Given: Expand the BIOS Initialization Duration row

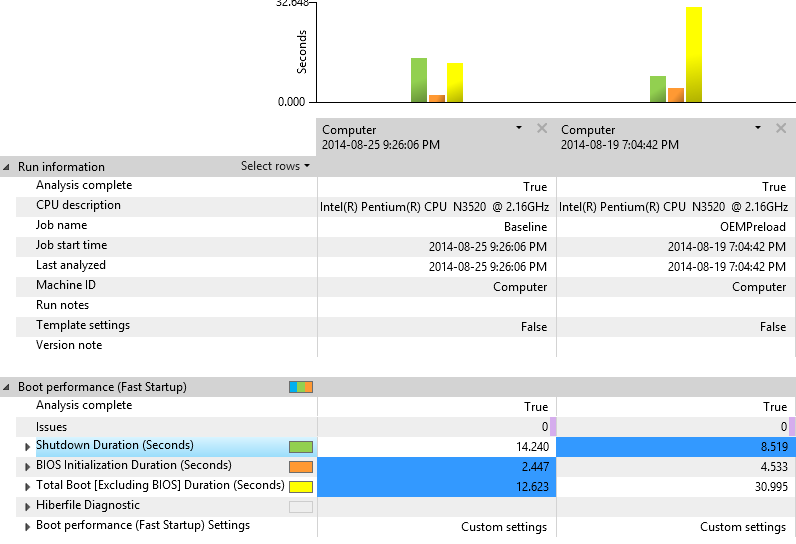Looking at the screenshot, I should point(28,466).
